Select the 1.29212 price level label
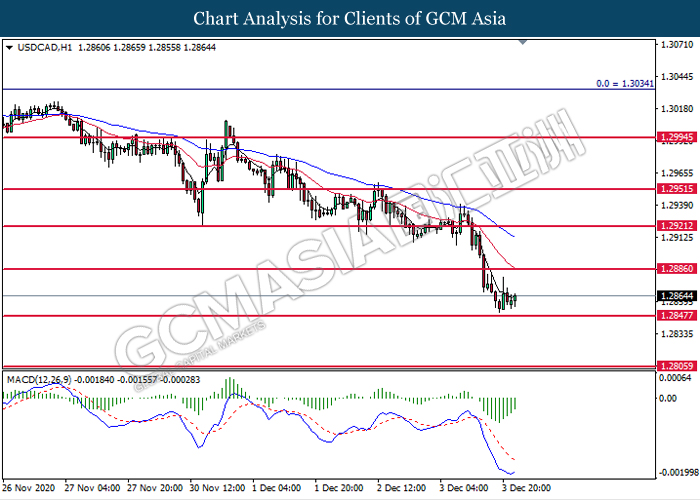The image size is (700, 500). point(676,226)
